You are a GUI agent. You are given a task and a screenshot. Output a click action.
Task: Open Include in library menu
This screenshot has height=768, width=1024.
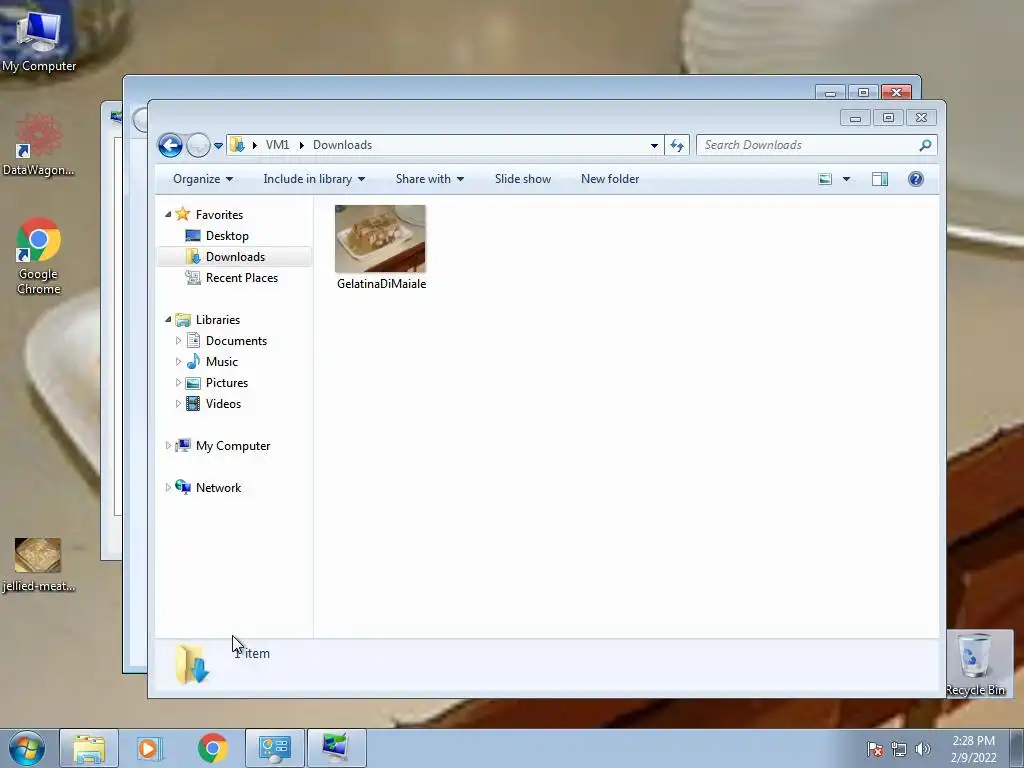314,179
